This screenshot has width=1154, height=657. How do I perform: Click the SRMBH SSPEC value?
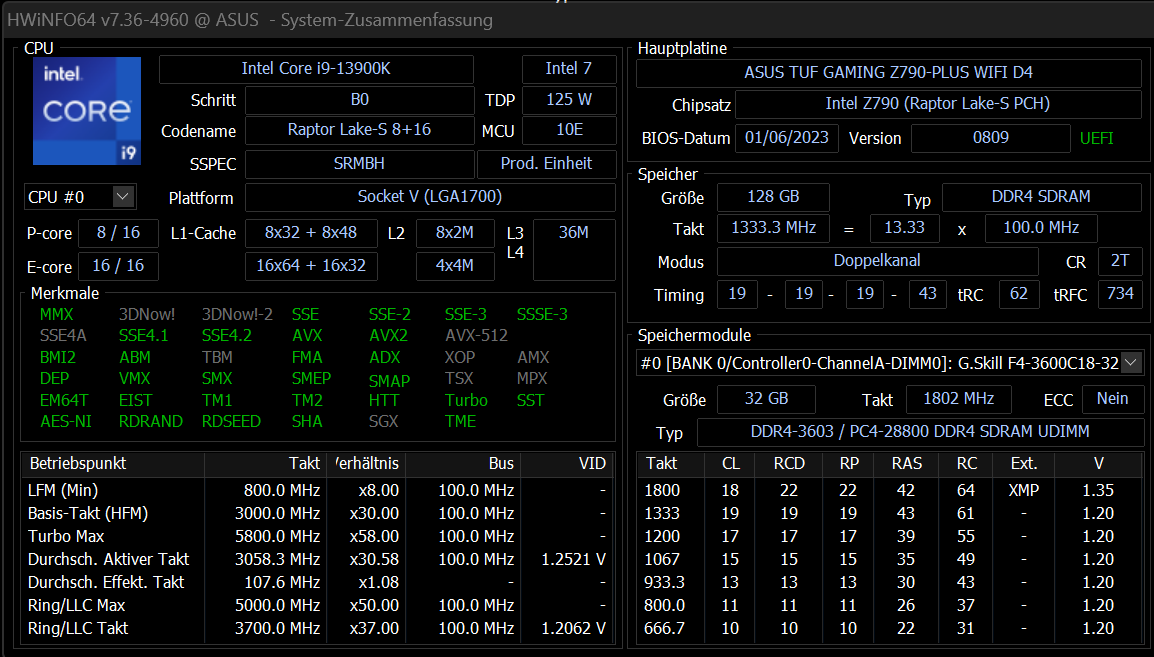[360, 164]
